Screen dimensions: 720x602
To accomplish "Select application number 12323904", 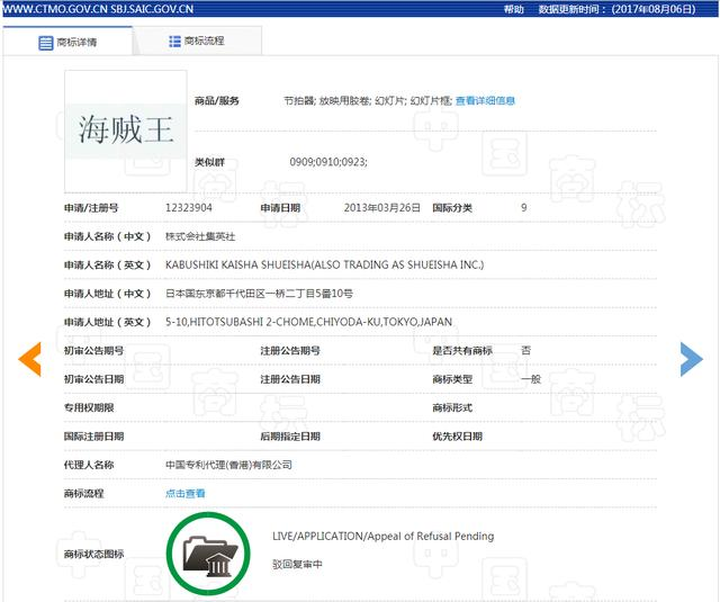I will tap(189, 208).
